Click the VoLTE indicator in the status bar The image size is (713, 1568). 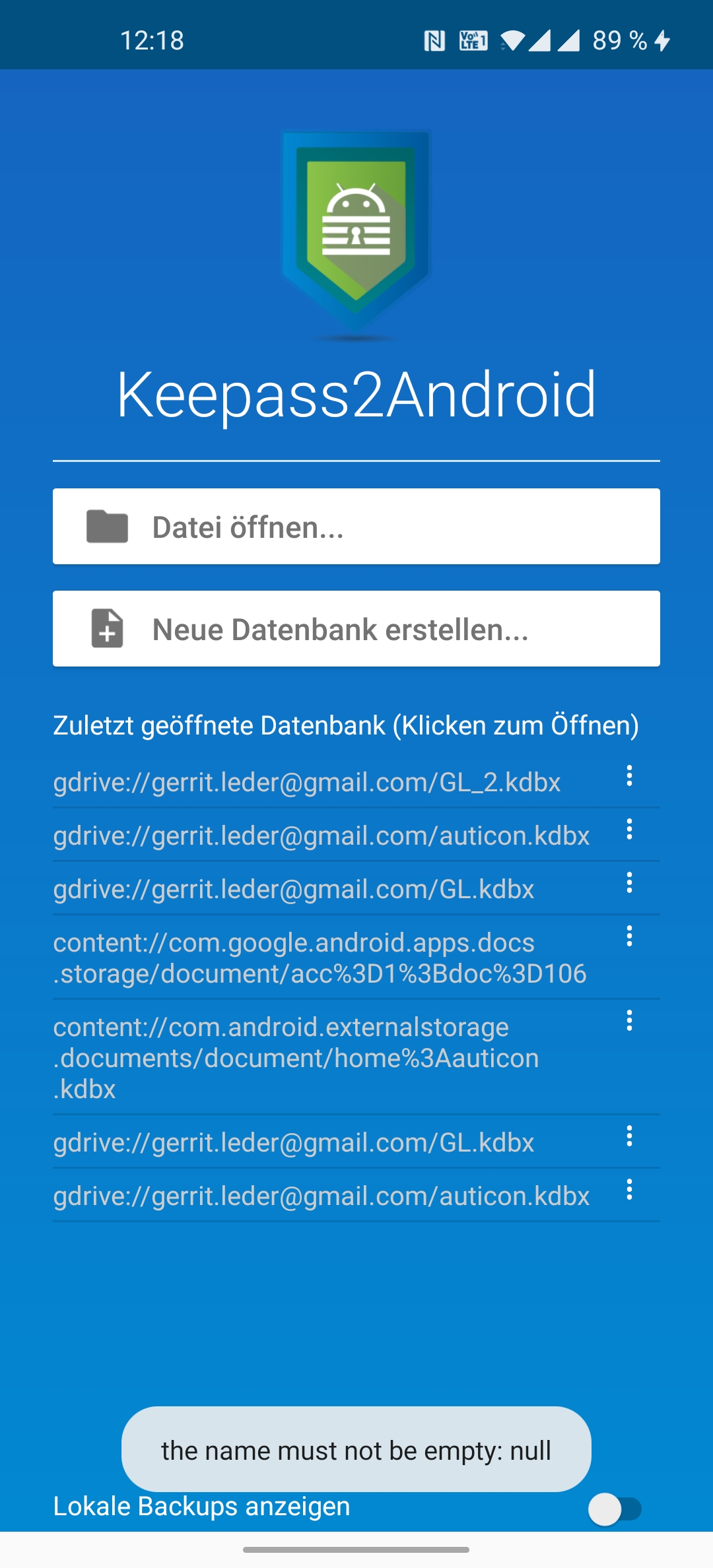click(474, 41)
